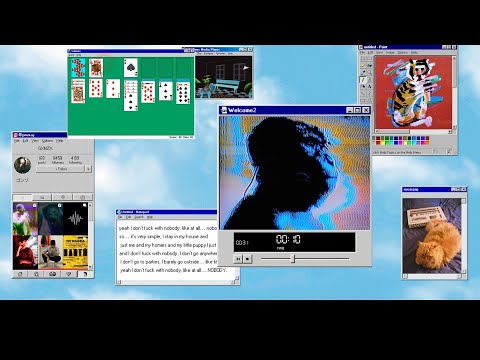Select the Free-Form Select tool in Paint

click(363, 59)
